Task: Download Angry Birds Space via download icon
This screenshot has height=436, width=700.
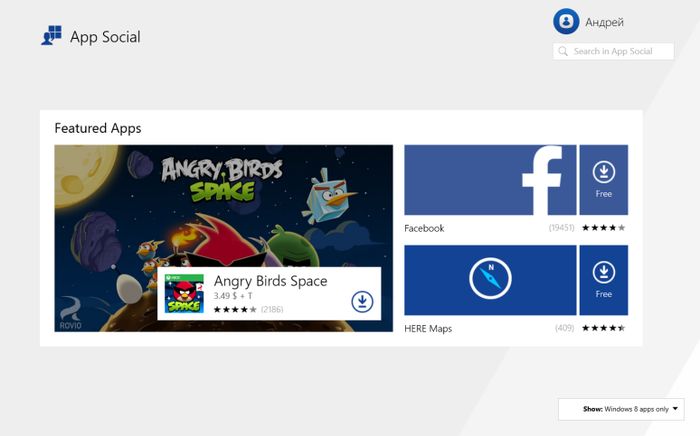Action: coord(362,302)
